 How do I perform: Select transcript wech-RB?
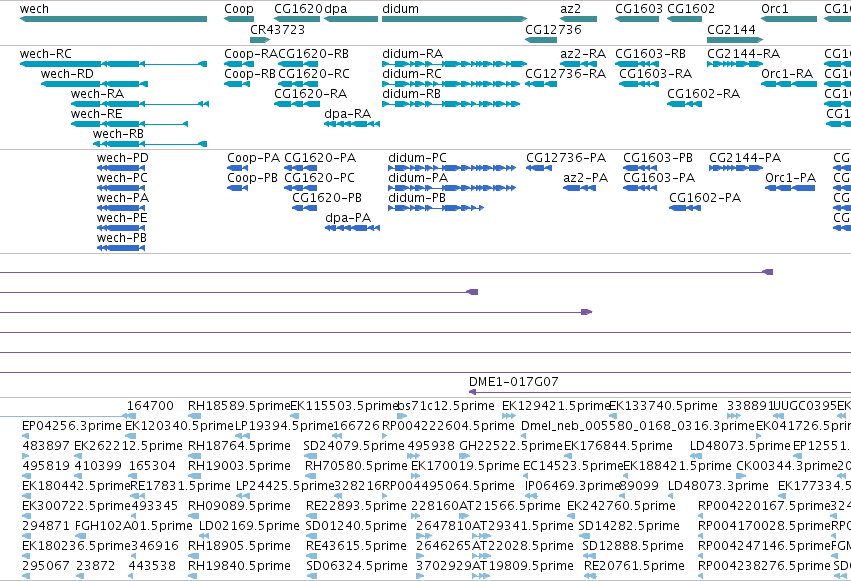pos(150,144)
